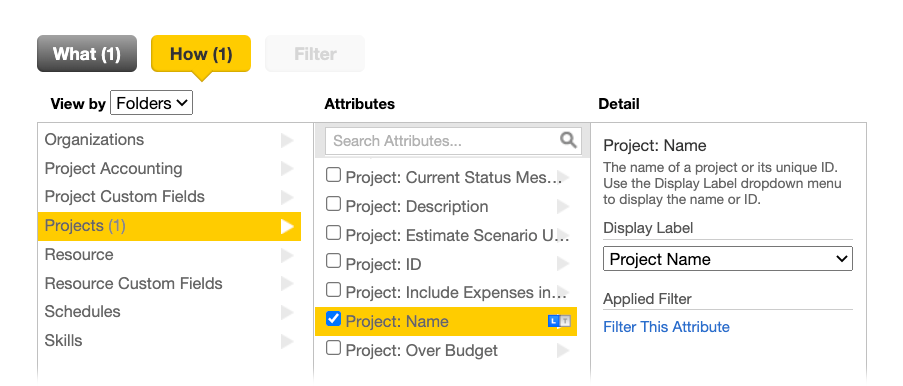The image size is (903, 386).
Task: Click the arrow icon beside Project: ID
Action: coord(563,264)
